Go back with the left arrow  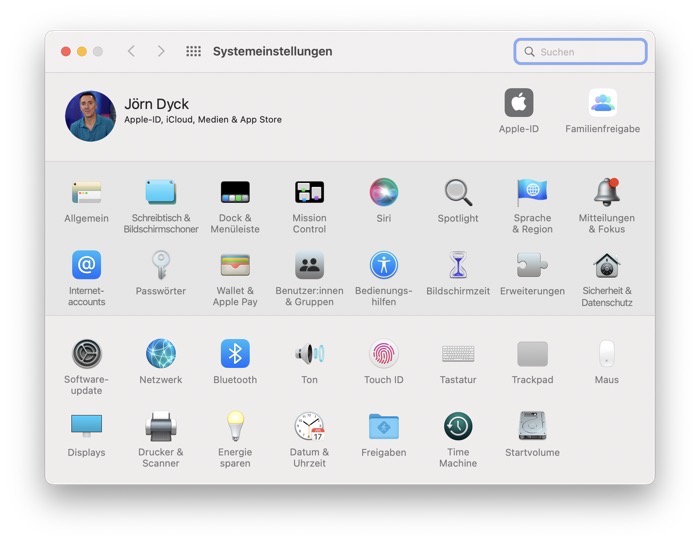click(131, 51)
